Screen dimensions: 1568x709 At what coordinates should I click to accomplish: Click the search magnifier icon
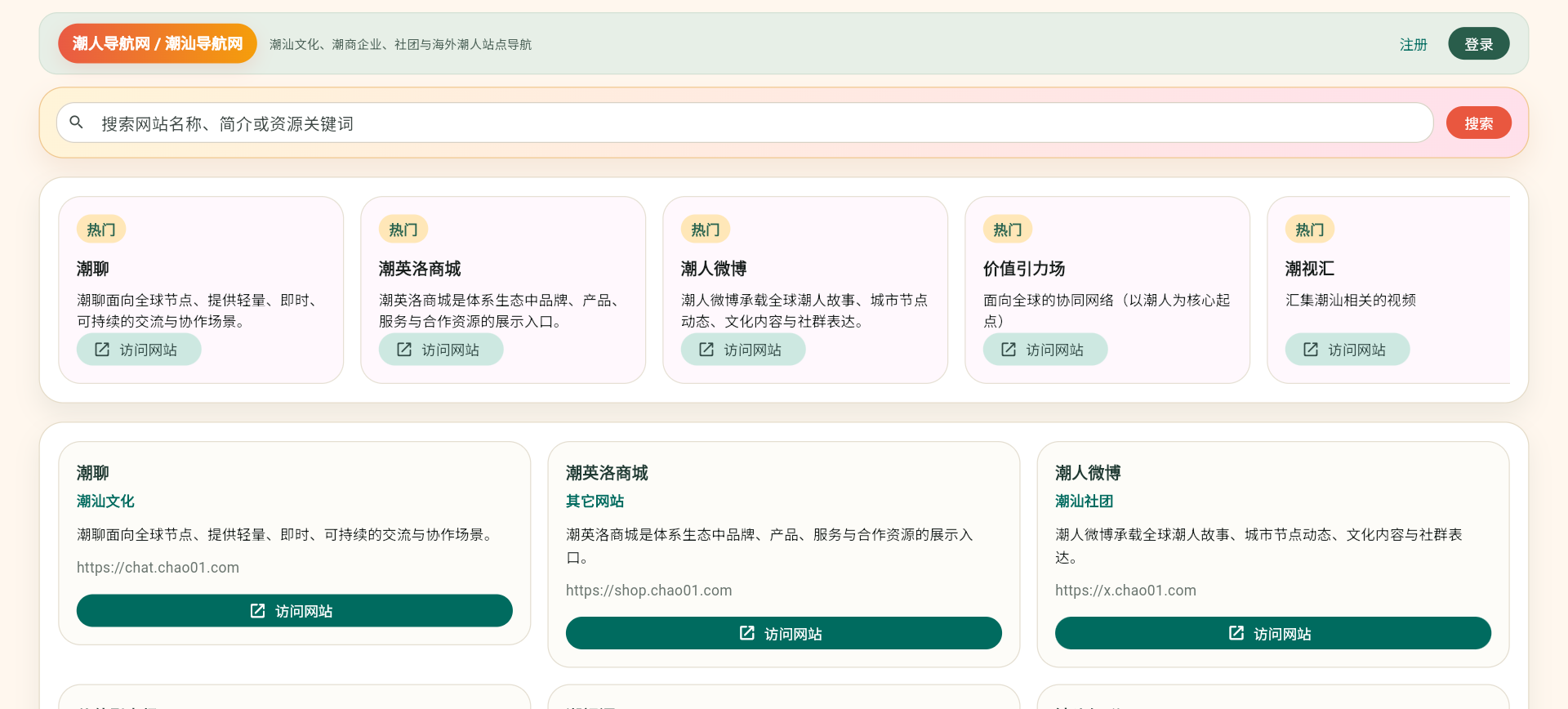tap(77, 123)
